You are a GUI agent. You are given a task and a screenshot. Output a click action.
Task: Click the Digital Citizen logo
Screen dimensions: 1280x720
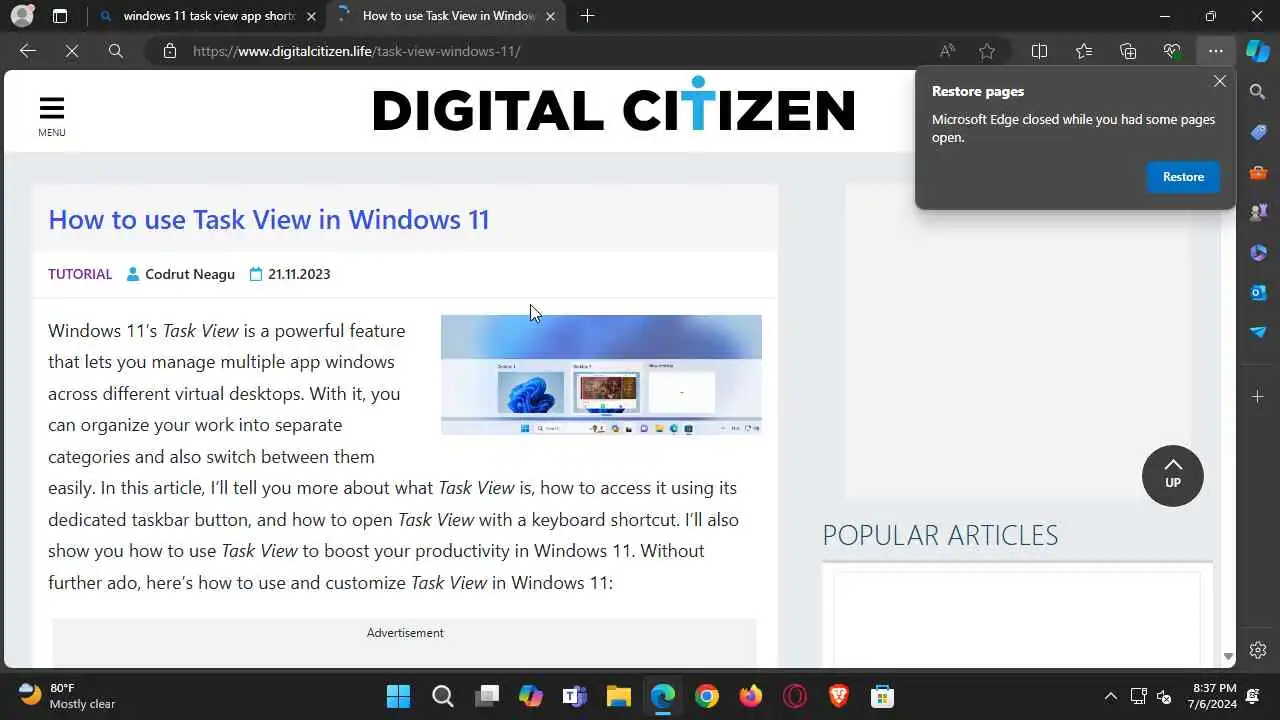pos(613,106)
